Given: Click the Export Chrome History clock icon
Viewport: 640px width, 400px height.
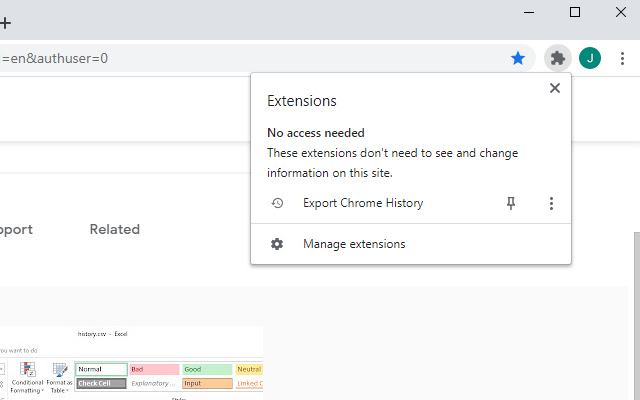Looking at the screenshot, I should (278, 203).
